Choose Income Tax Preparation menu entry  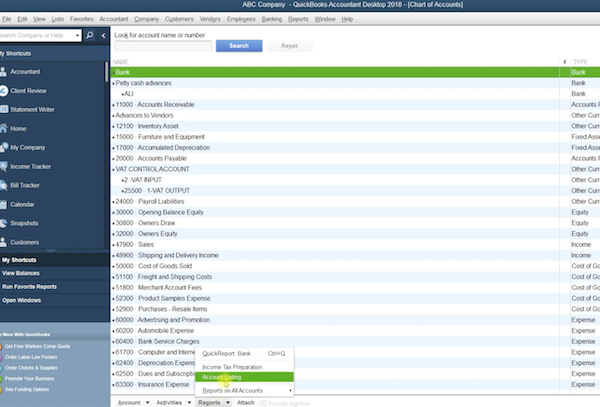(245, 367)
